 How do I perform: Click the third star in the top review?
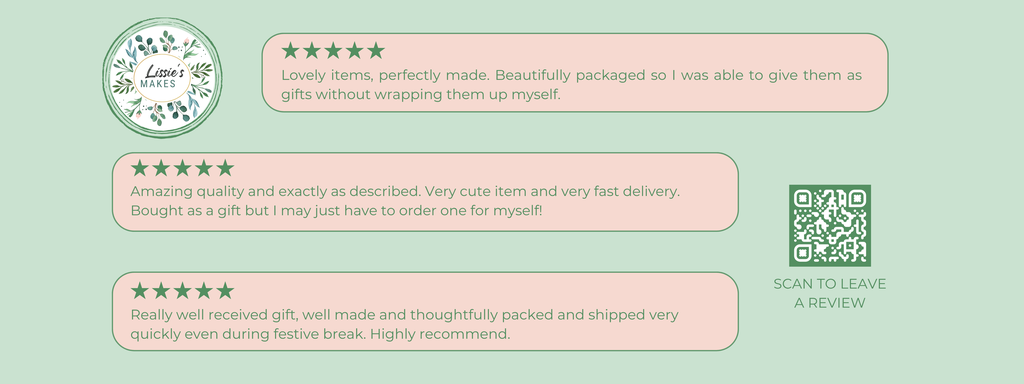333,51
